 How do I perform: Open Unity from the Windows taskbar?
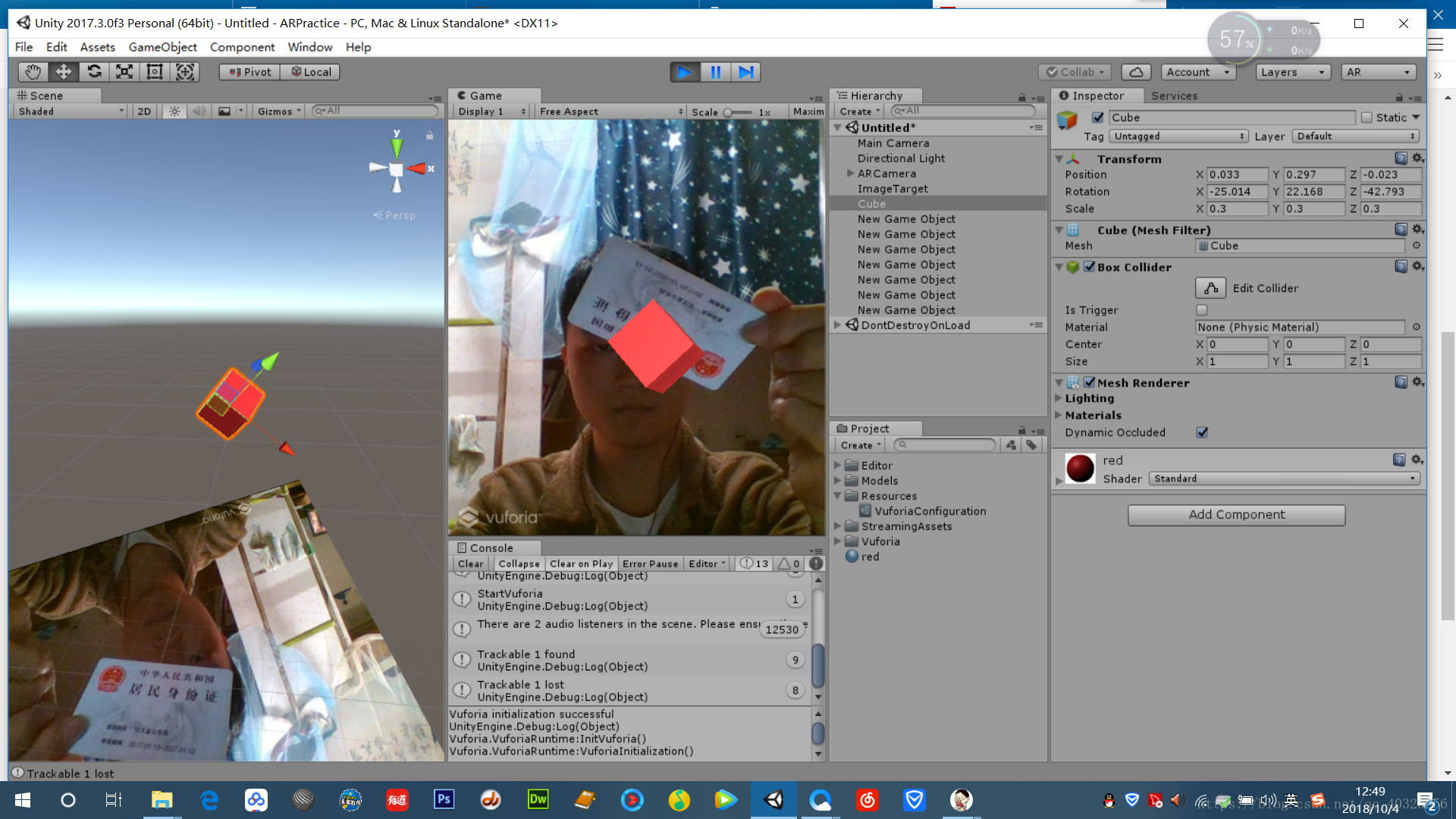point(773,800)
